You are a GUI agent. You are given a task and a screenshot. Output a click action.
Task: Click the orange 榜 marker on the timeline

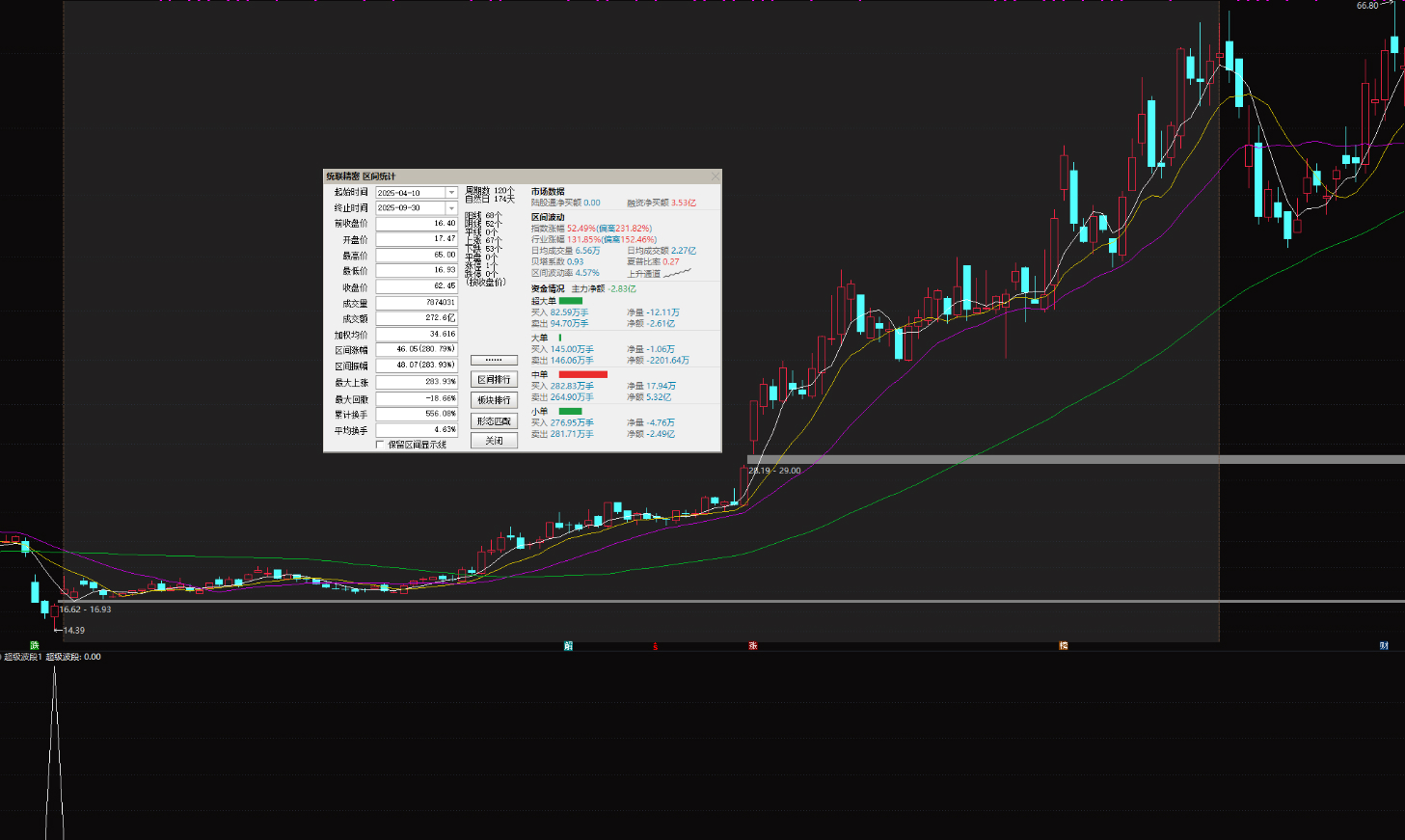click(1064, 645)
